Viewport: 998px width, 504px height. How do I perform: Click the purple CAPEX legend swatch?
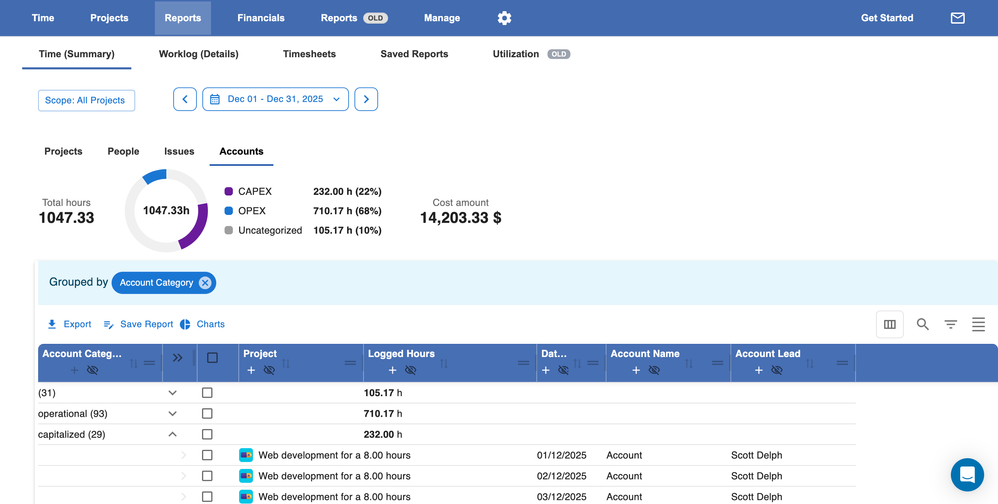[x=229, y=192]
